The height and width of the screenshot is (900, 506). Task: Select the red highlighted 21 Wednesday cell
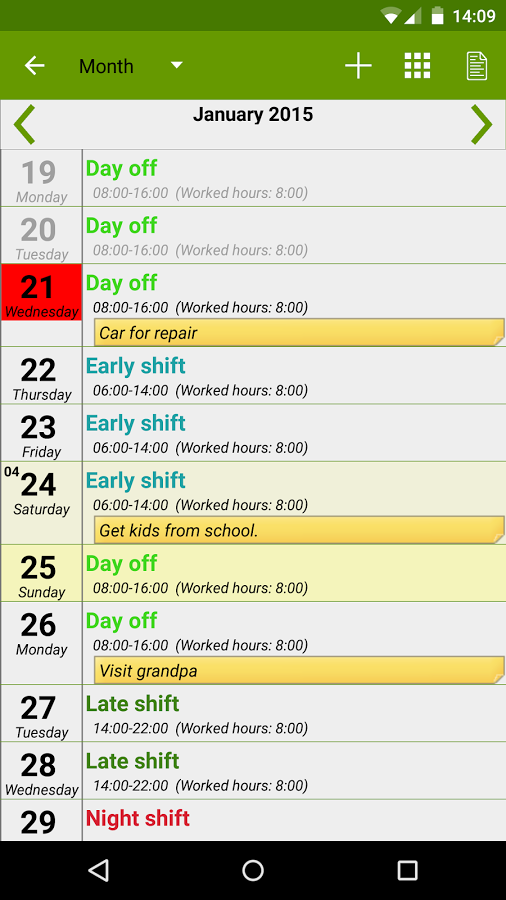[41, 293]
